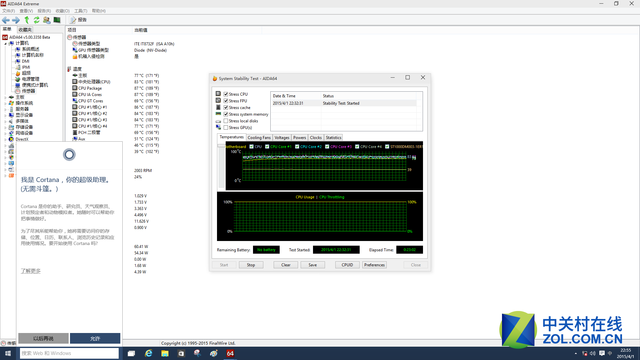Click the green memory chip toolbar icon
Screen dimensions: 640x360
click(x=57, y=20)
